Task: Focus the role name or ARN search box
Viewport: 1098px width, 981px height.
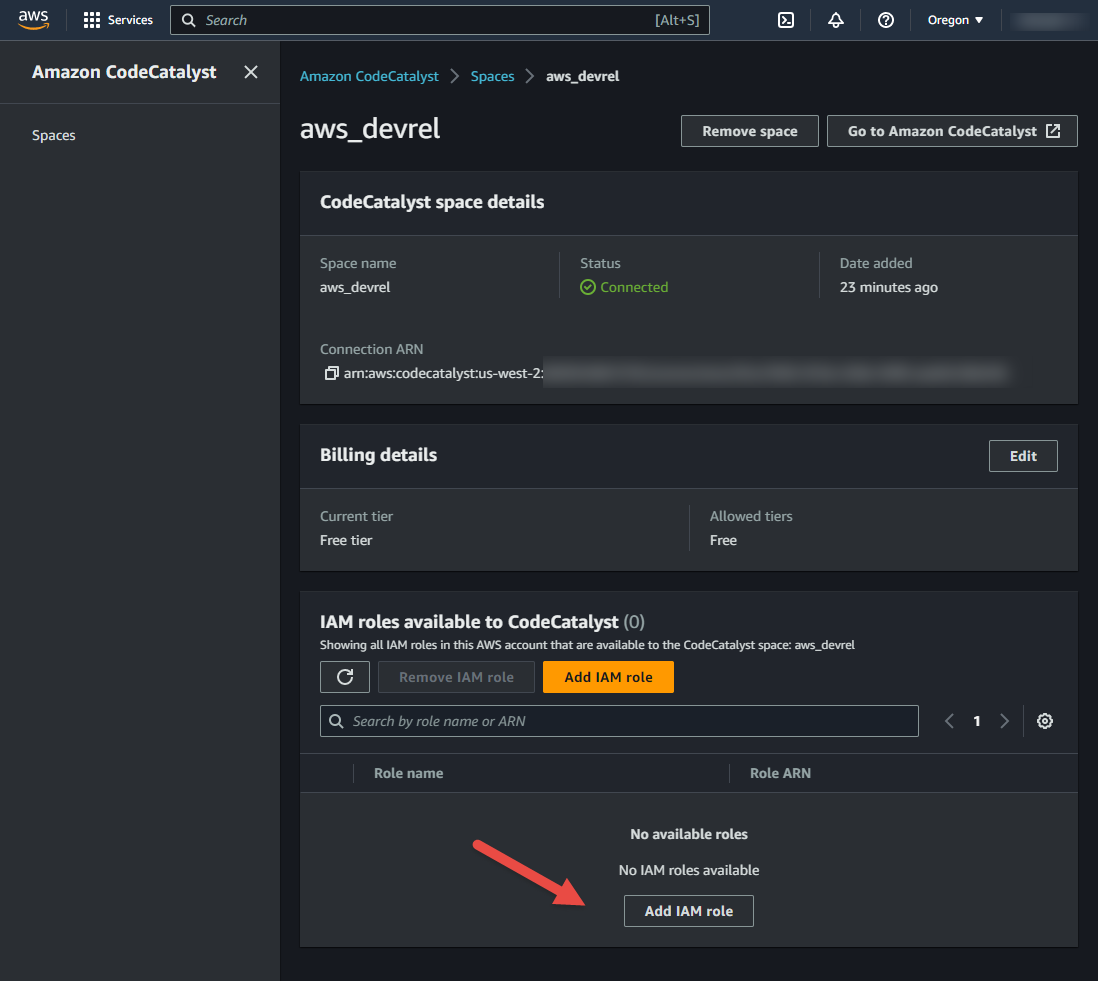Action: point(619,721)
